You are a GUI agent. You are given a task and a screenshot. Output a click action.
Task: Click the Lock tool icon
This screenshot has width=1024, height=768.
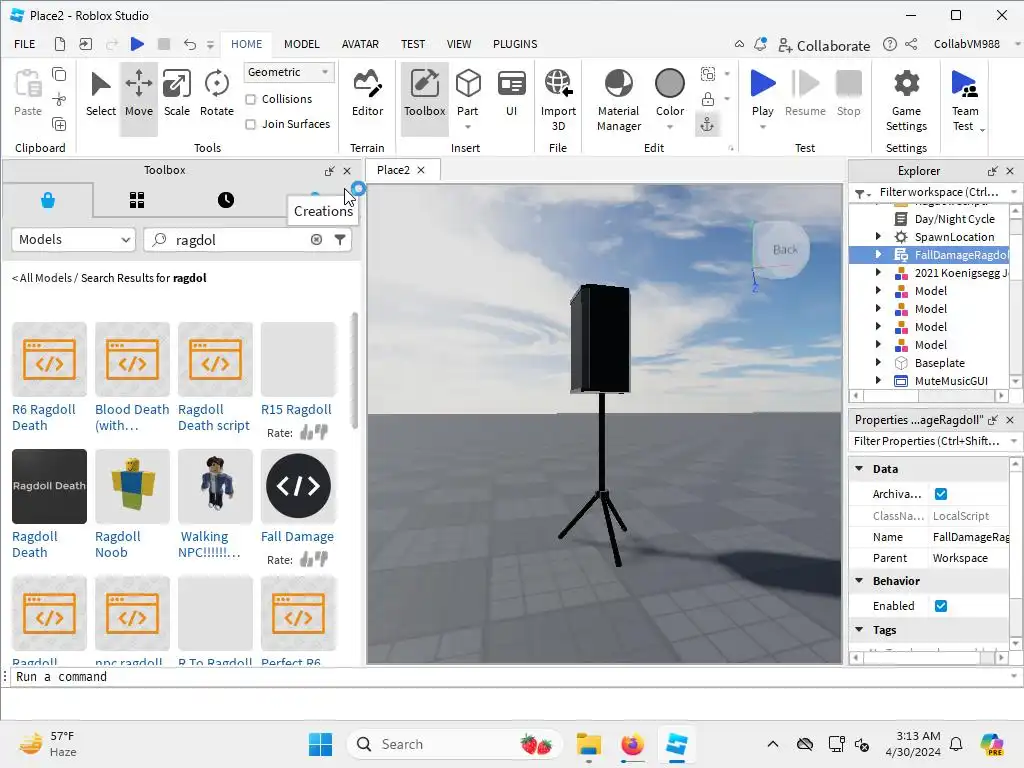[707, 99]
